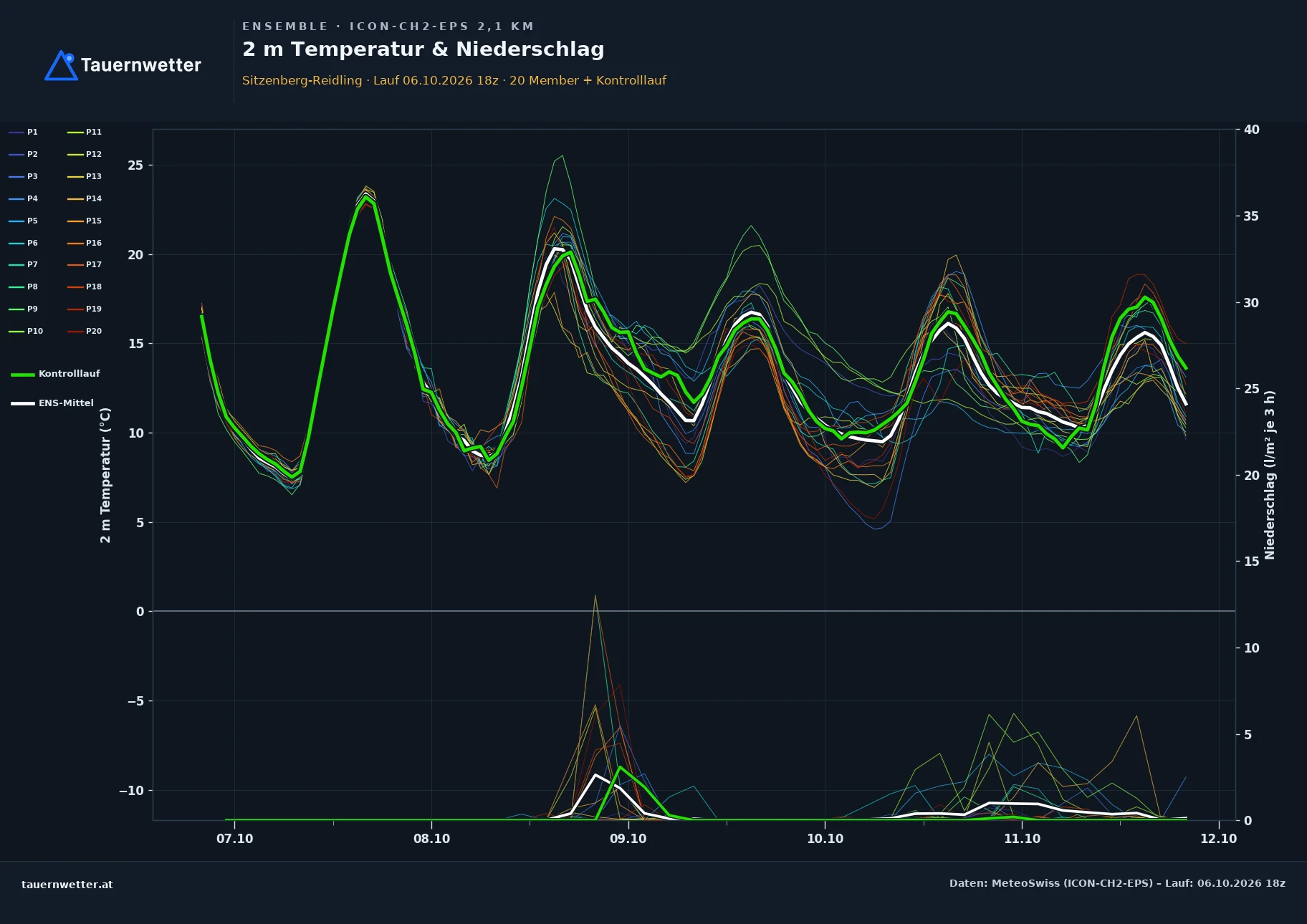Click the '2 m Temperatur (°C)' axis title
Viewport: 1307px width, 924px height.
(x=106, y=475)
